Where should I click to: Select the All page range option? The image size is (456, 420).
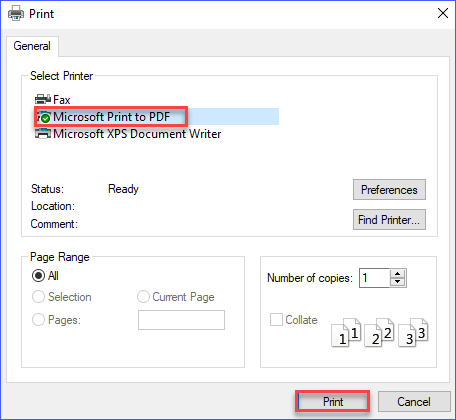tap(38, 276)
